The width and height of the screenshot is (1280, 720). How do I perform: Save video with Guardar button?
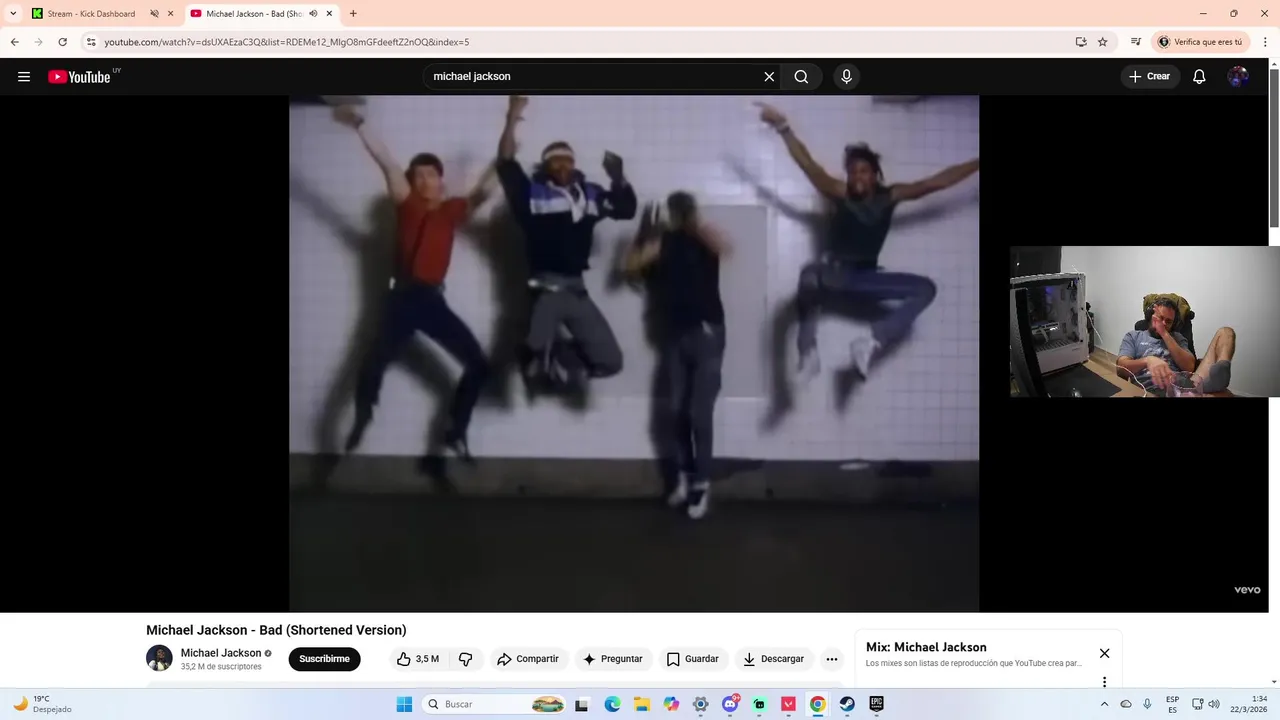[x=693, y=659]
